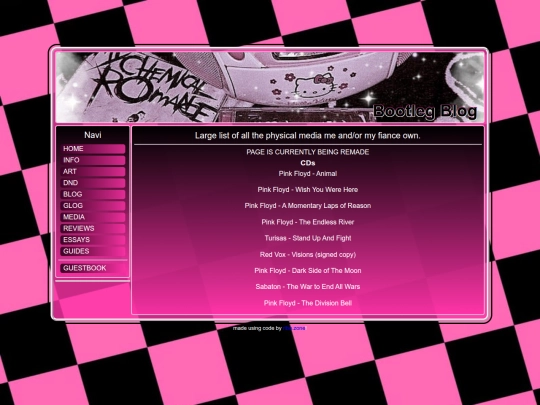
Task: Follow the code credit link in footer
Action: (294, 328)
